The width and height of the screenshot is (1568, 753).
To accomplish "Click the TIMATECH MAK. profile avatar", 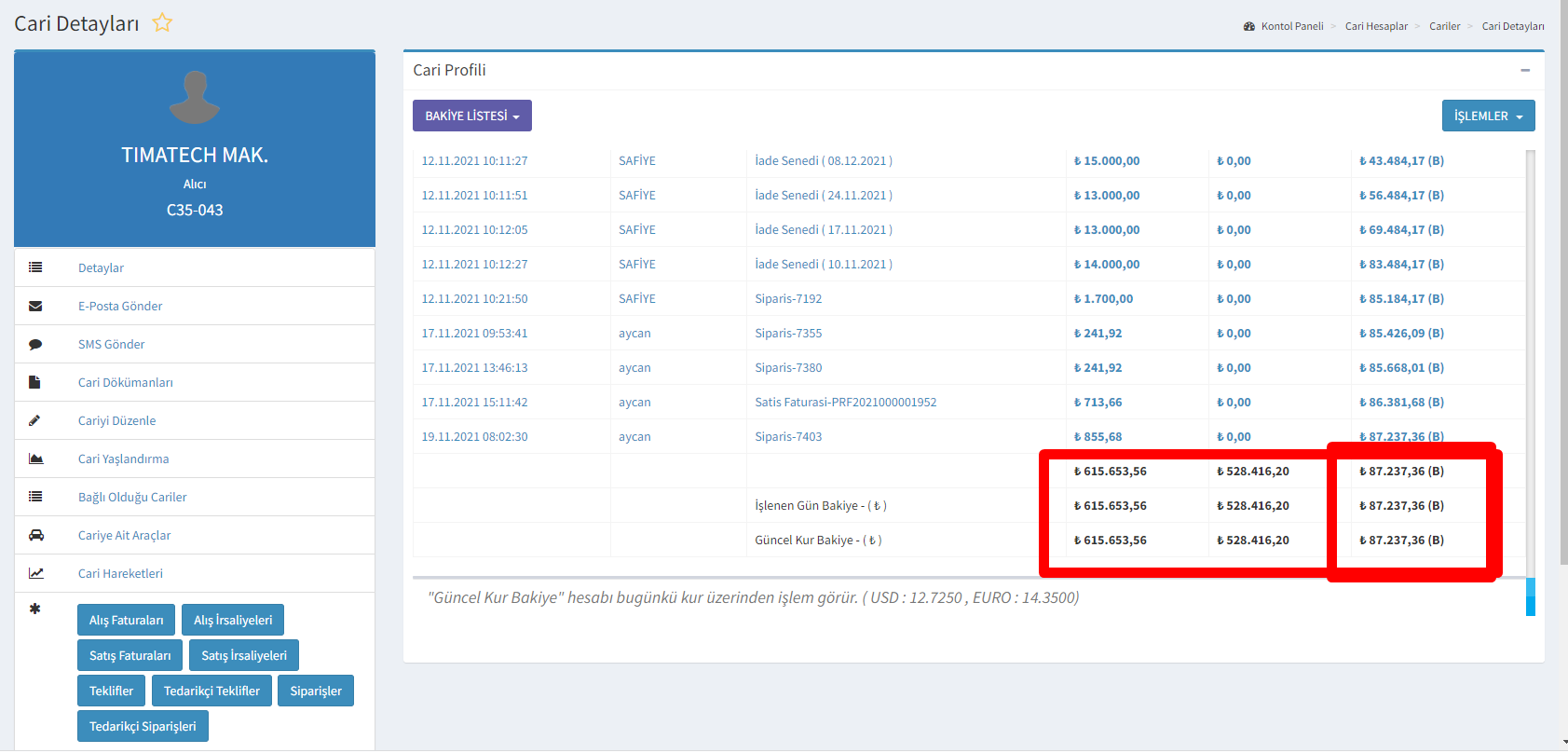I will [195, 97].
